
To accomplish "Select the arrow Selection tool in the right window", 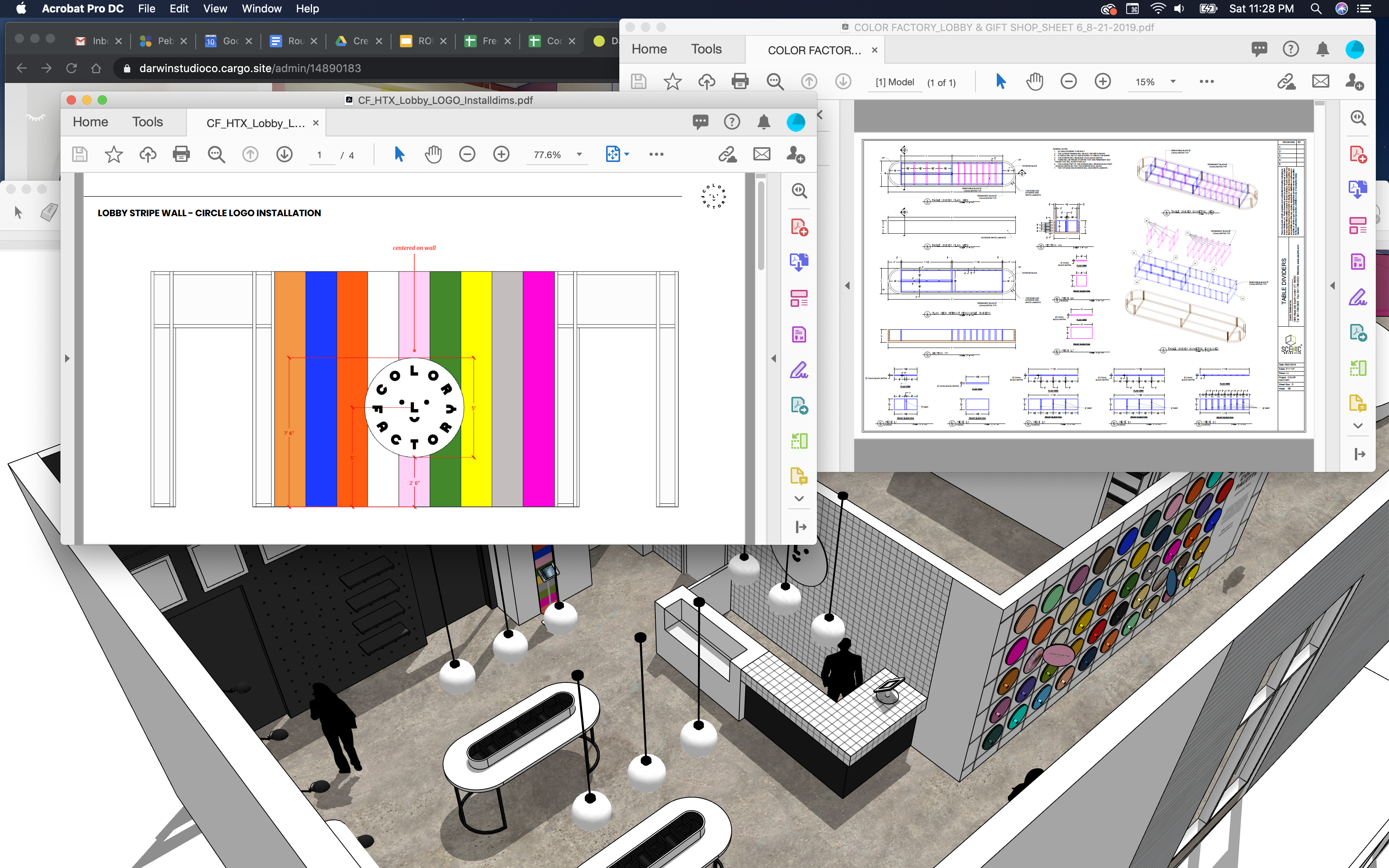I will tap(1000, 81).
